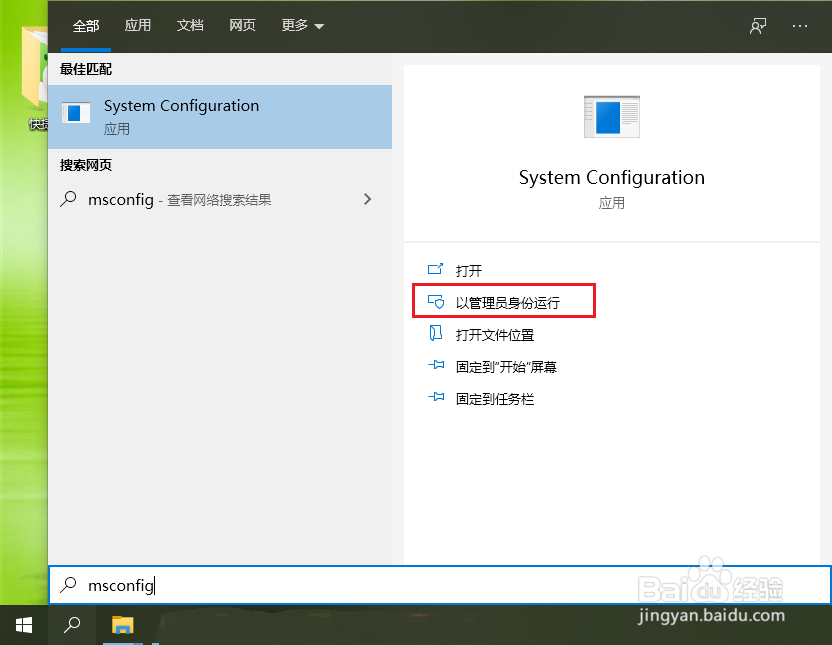Click the 打开文件位置 folder icon
This screenshot has height=645, width=832.
click(x=436, y=334)
